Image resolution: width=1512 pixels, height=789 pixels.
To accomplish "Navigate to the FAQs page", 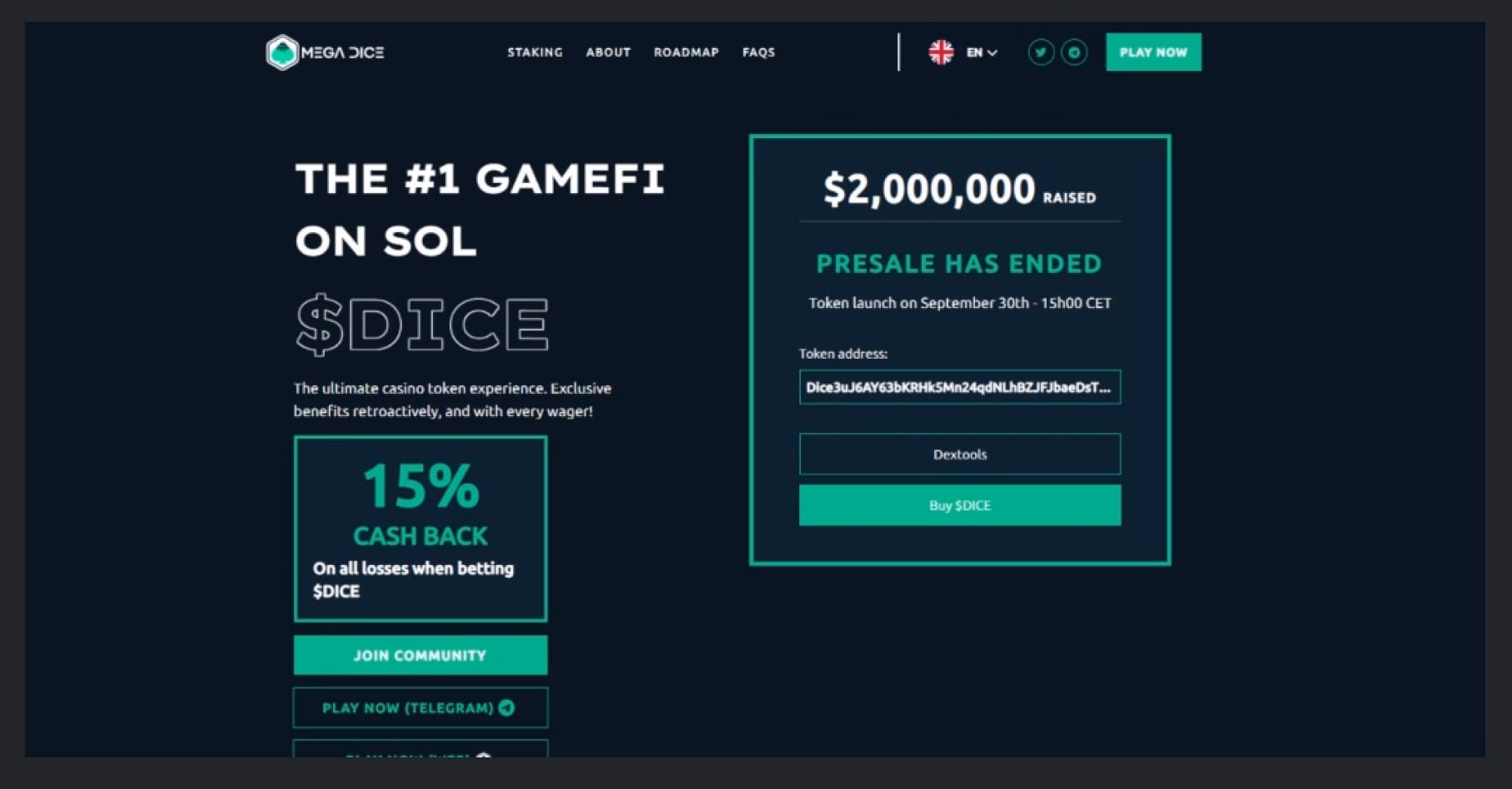I will 758,52.
